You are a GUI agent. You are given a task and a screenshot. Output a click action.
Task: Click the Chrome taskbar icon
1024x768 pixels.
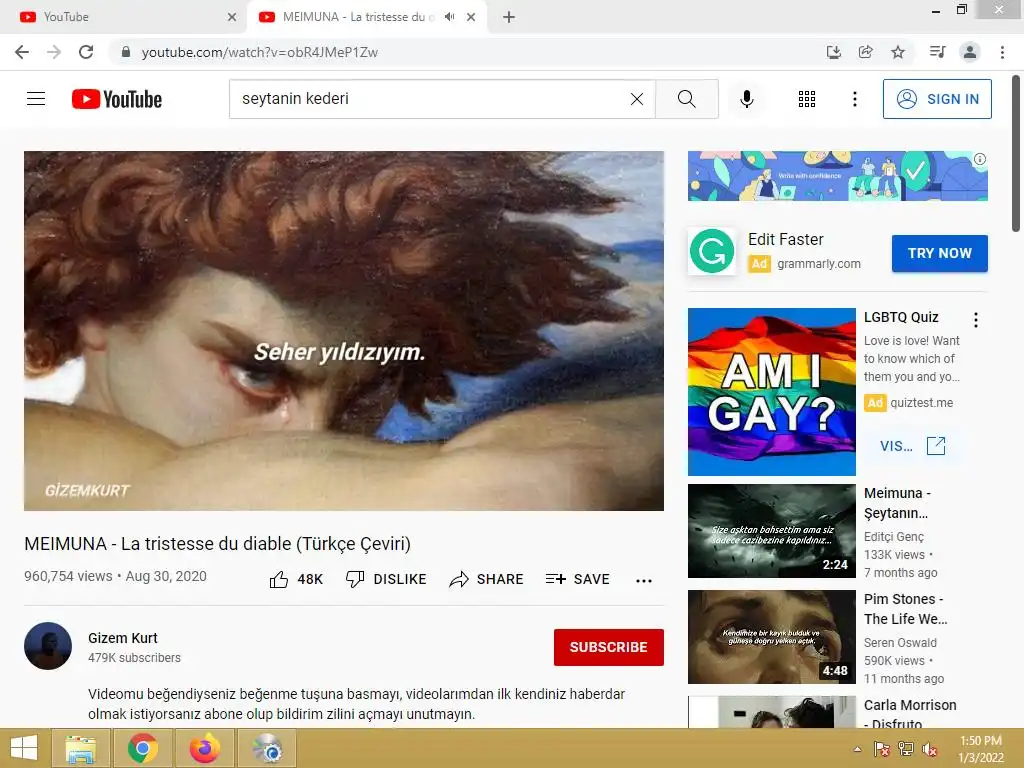[142, 748]
